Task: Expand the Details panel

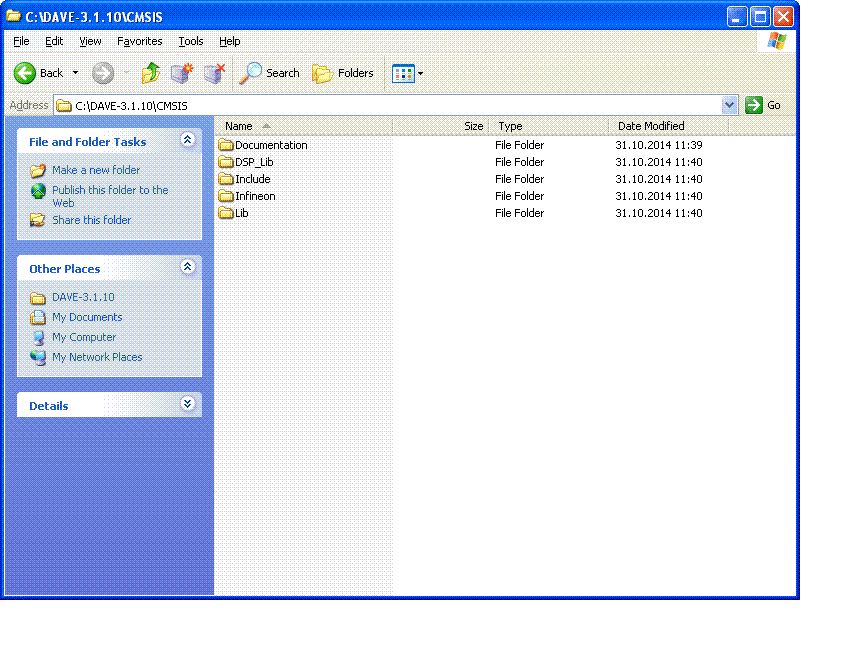Action: click(x=187, y=404)
